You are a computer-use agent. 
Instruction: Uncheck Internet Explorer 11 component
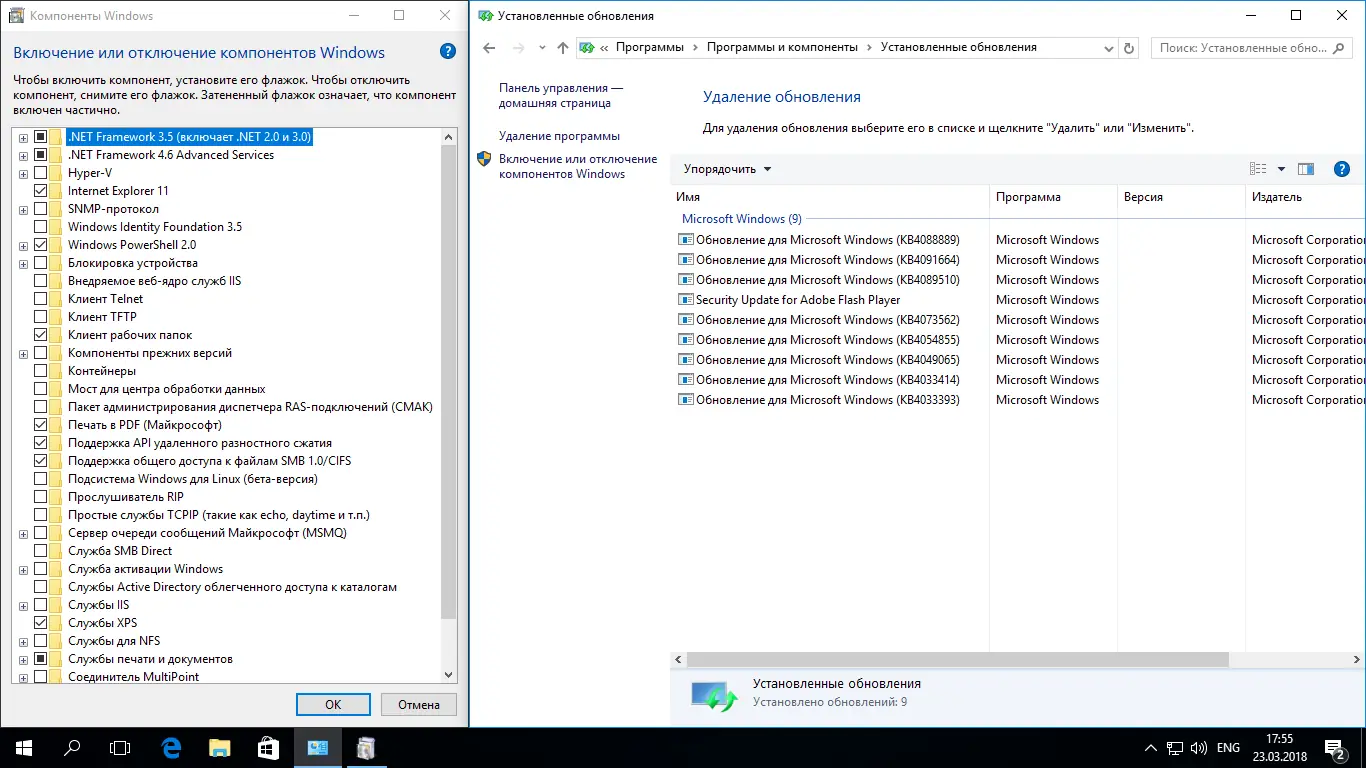(x=41, y=191)
